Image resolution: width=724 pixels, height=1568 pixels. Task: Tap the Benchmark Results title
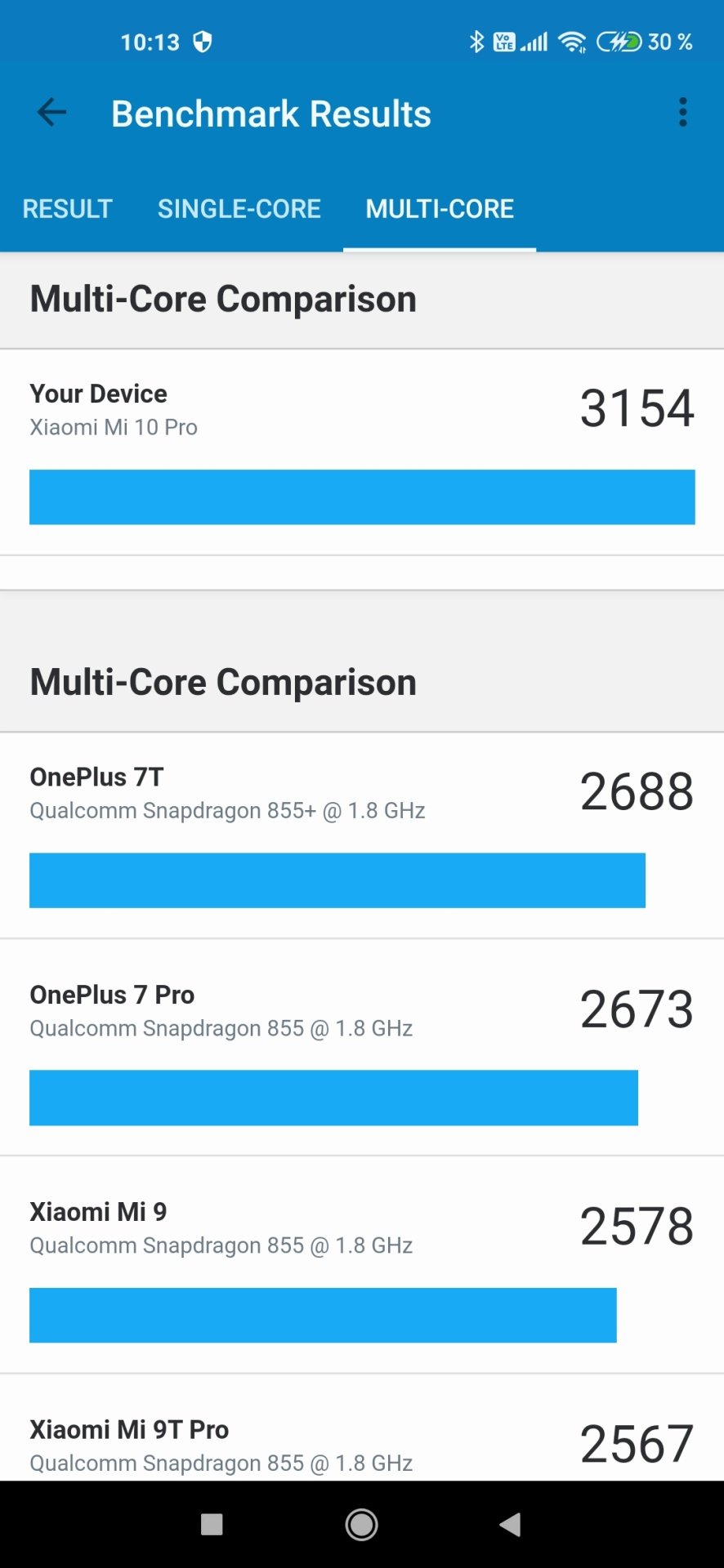pyautogui.click(x=271, y=114)
